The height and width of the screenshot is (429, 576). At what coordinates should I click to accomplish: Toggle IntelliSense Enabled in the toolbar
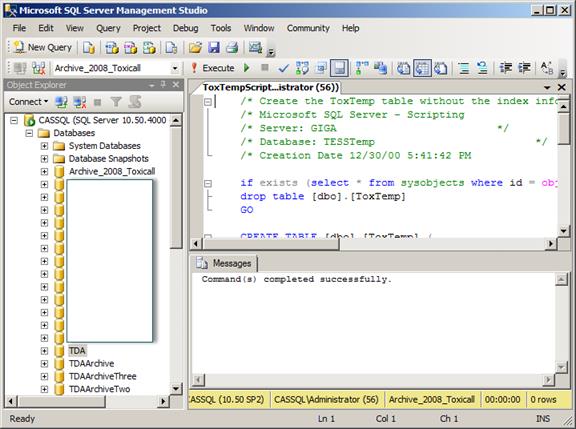click(339, 68)
